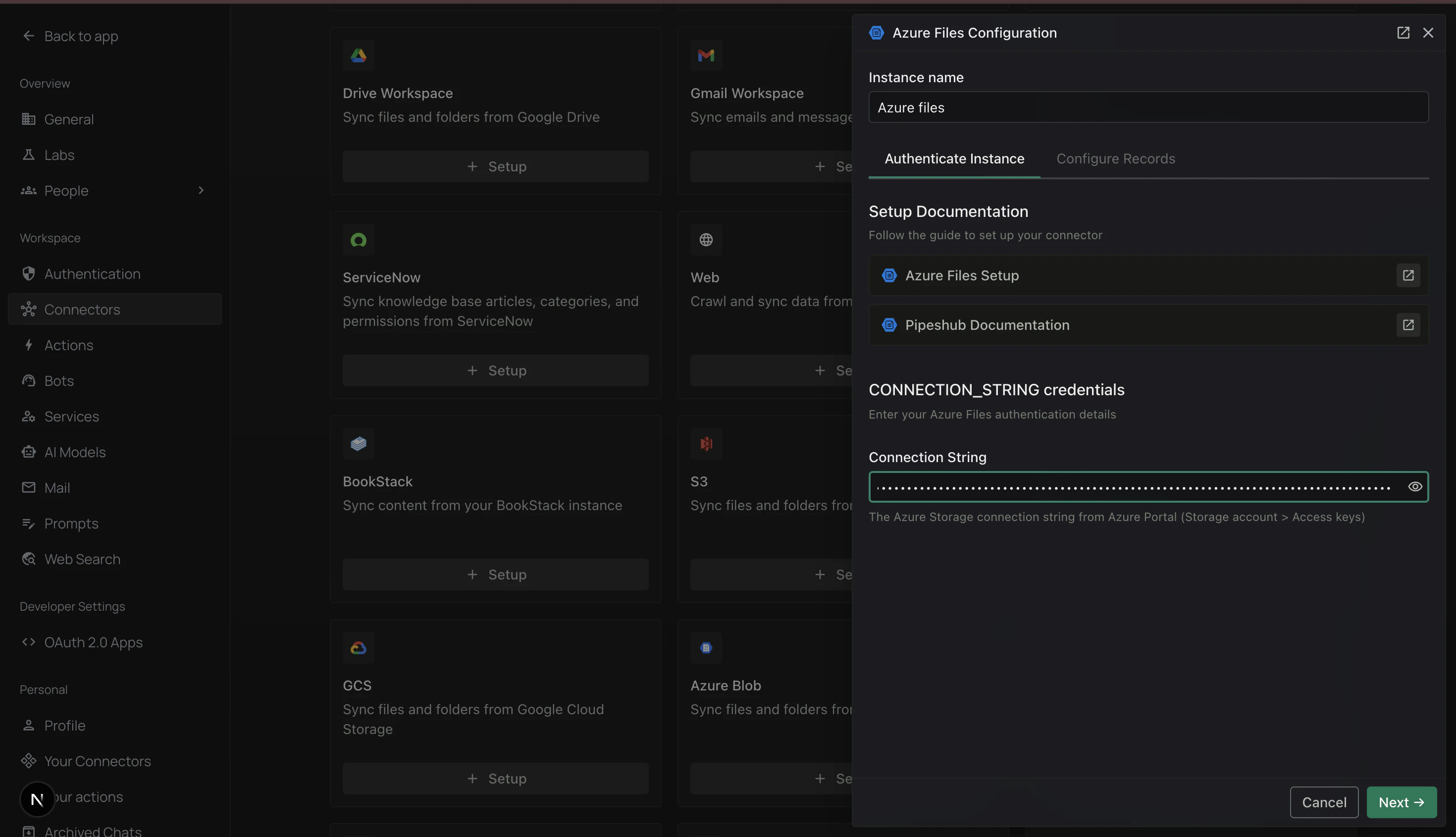Click the Bots sidebar icon

(x=29, y=380)
